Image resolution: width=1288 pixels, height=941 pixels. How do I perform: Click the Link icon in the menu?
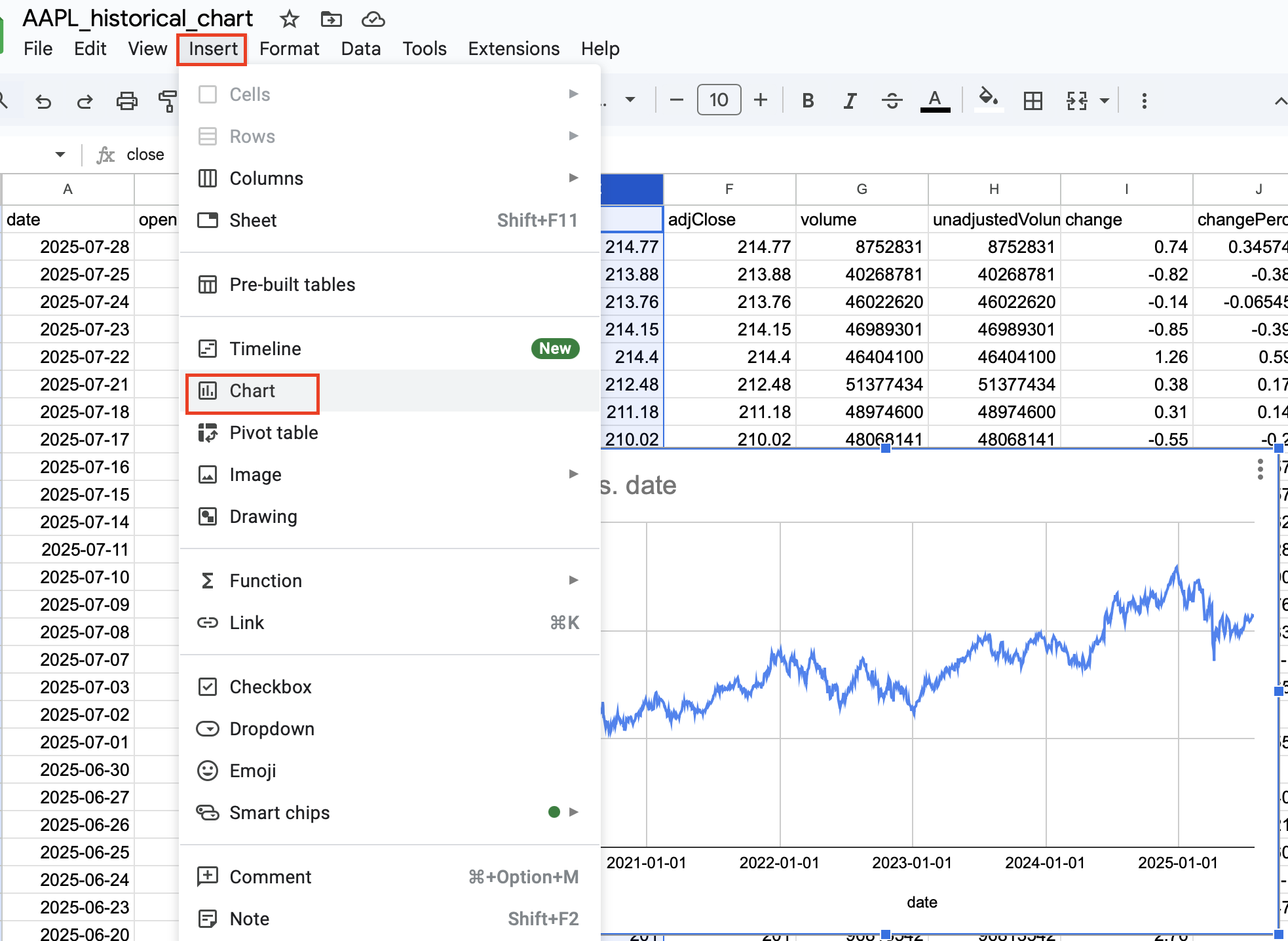pos(208,623)
